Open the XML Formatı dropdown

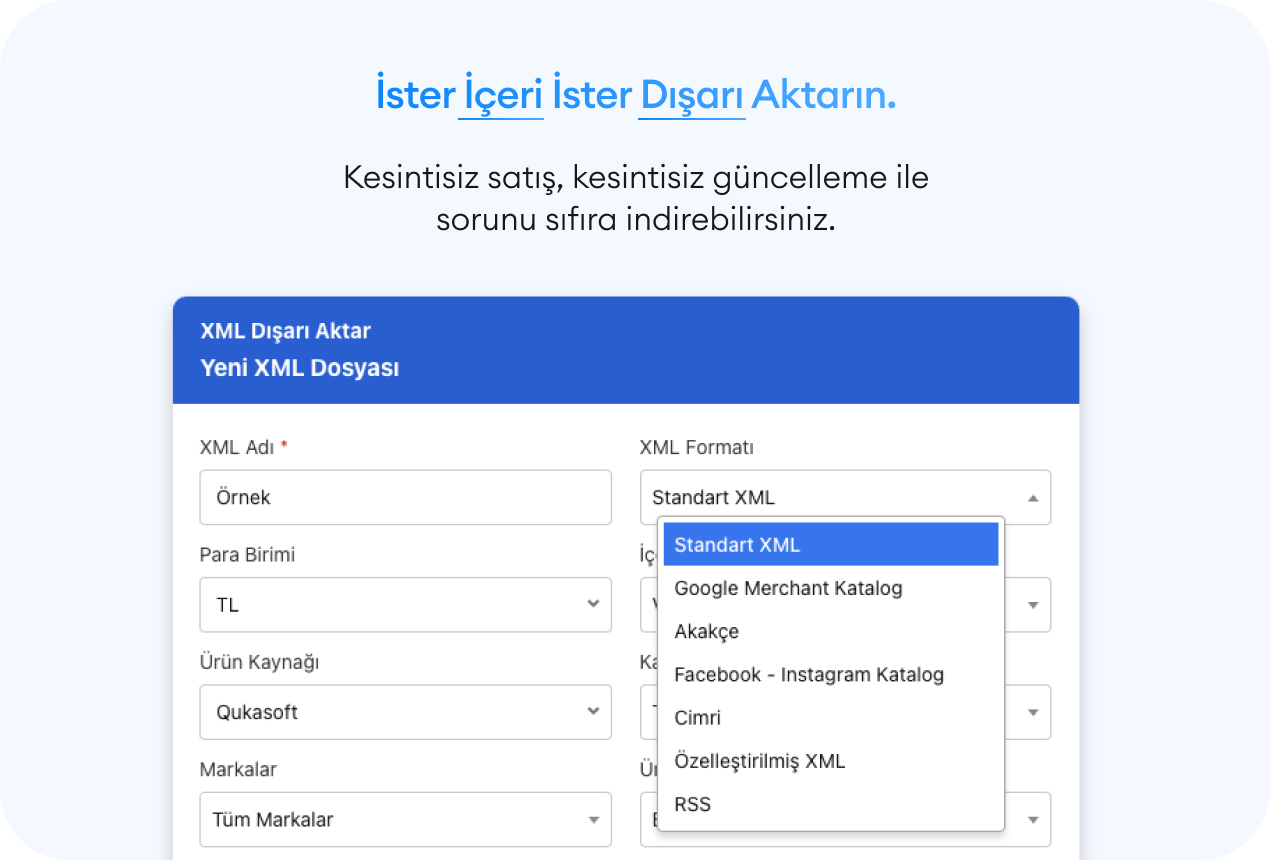pos(845,497)
